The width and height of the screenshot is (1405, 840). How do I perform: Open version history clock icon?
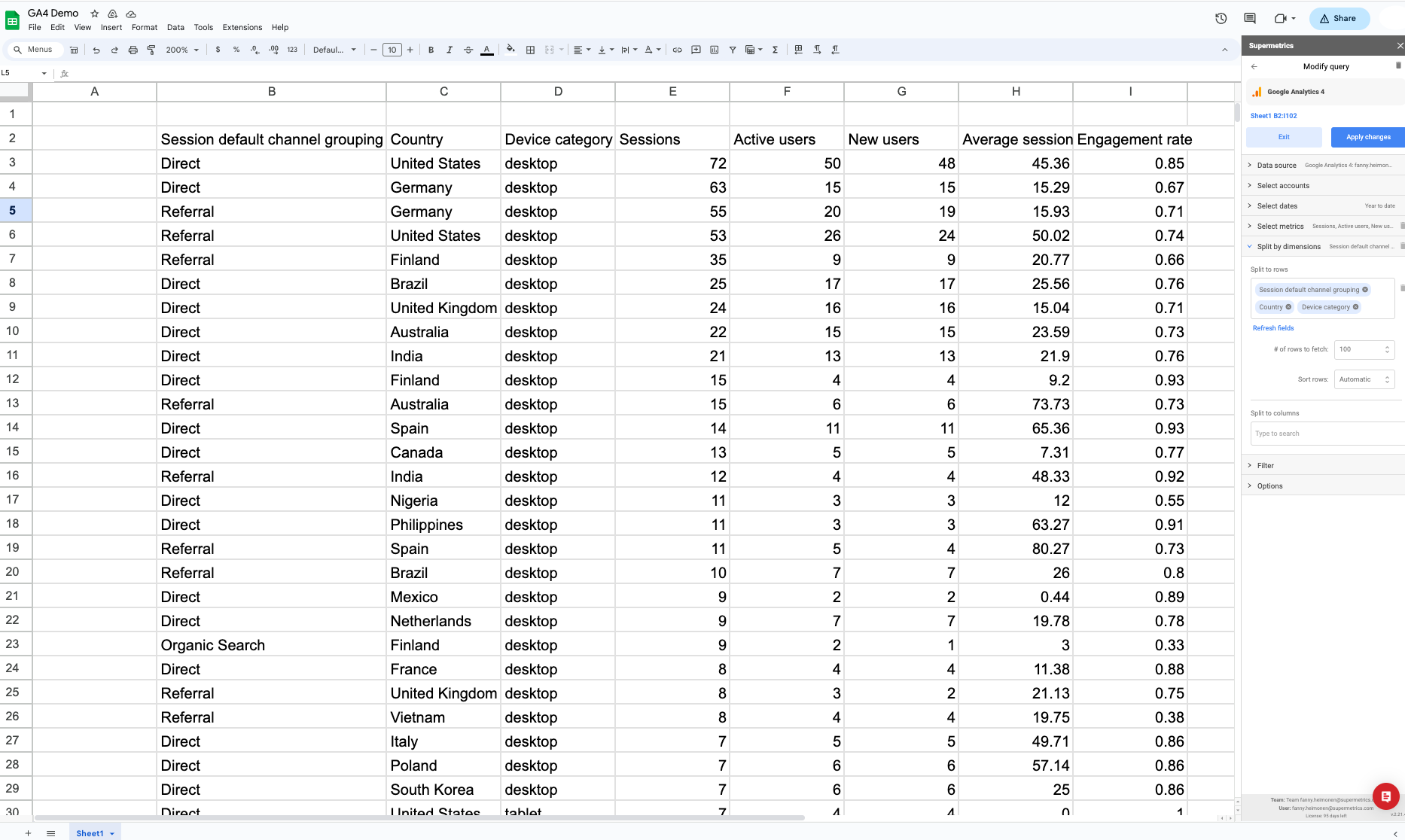click(x=1221, y=19)
